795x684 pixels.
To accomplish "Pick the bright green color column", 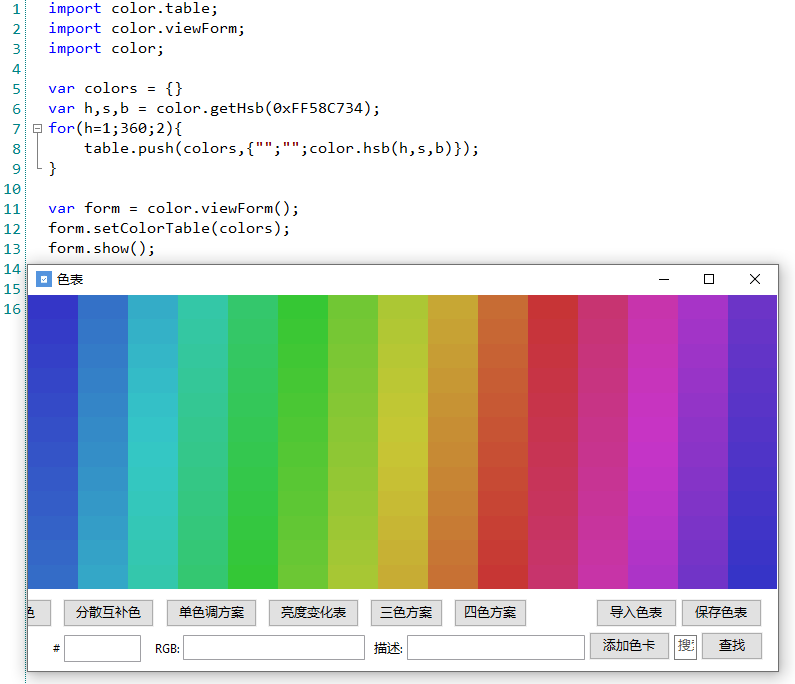I will tap(302, 440).
